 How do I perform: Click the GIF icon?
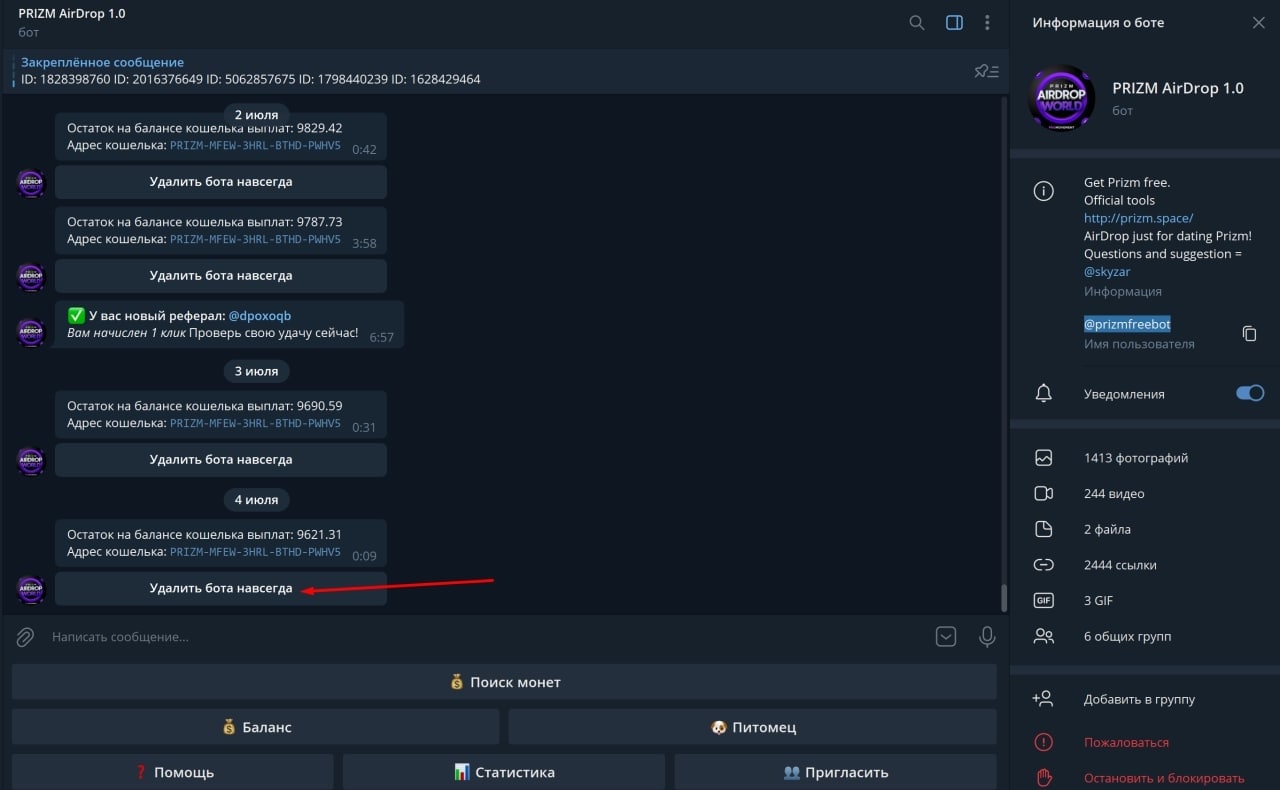tap(1044, 600)
